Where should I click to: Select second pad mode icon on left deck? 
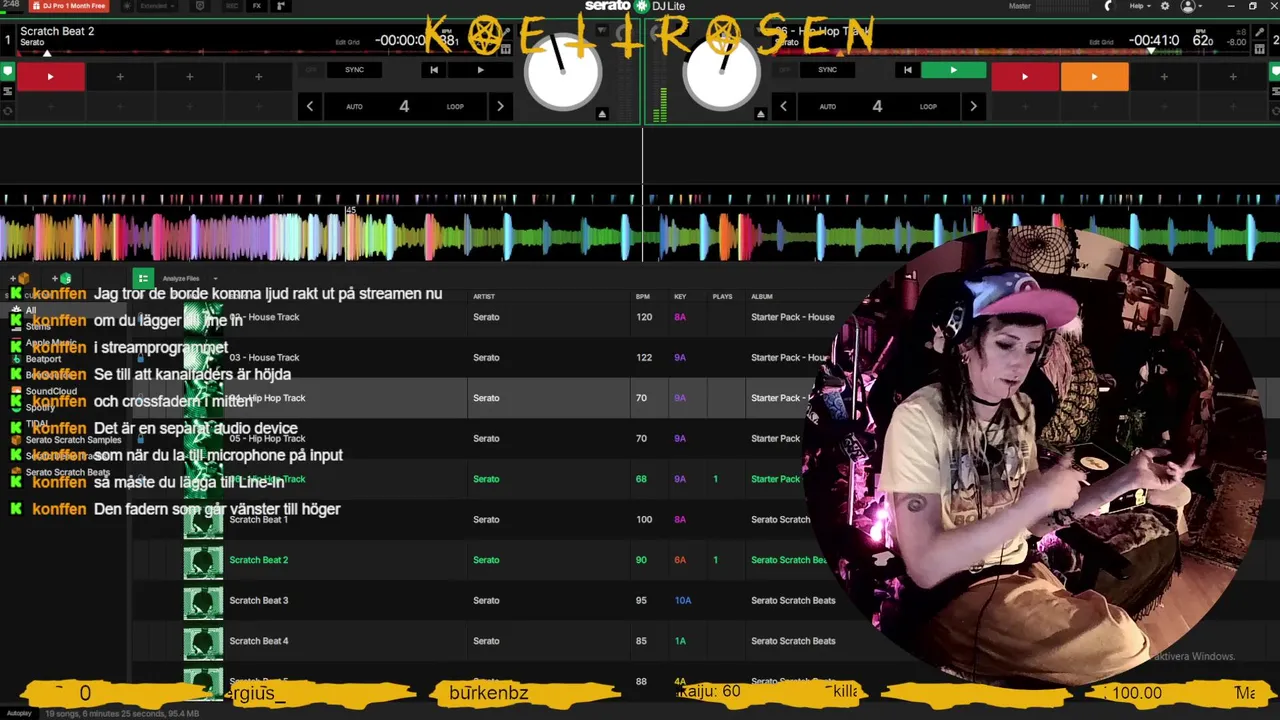(7, 91)
